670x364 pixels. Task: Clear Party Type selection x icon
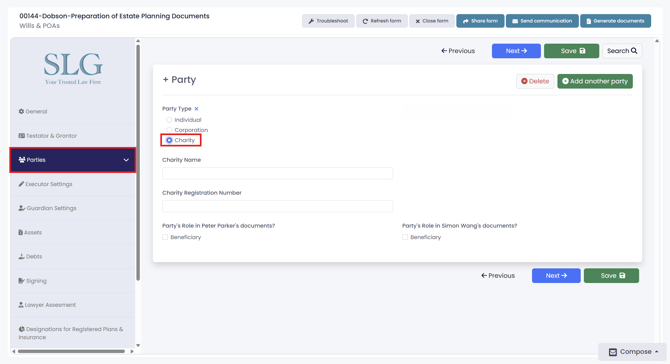pos(196,109)
